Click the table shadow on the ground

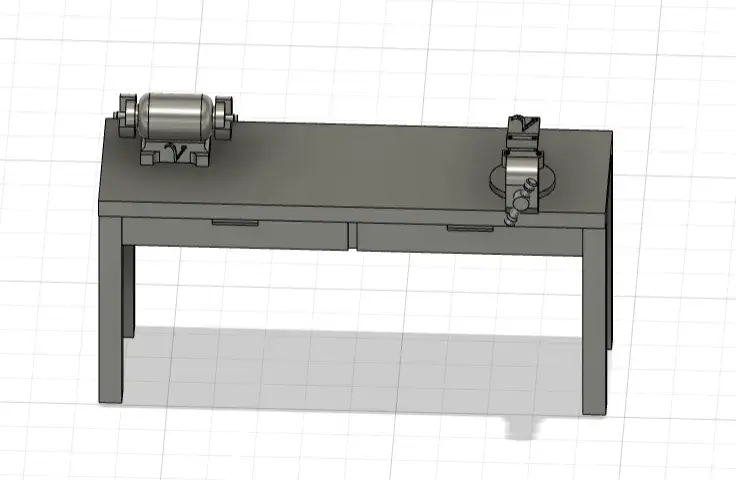coord(352,371)
